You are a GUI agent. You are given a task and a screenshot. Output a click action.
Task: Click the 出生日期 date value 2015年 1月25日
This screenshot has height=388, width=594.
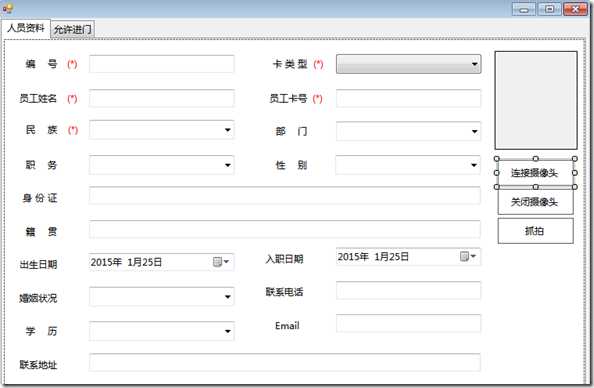coord(127,262)
